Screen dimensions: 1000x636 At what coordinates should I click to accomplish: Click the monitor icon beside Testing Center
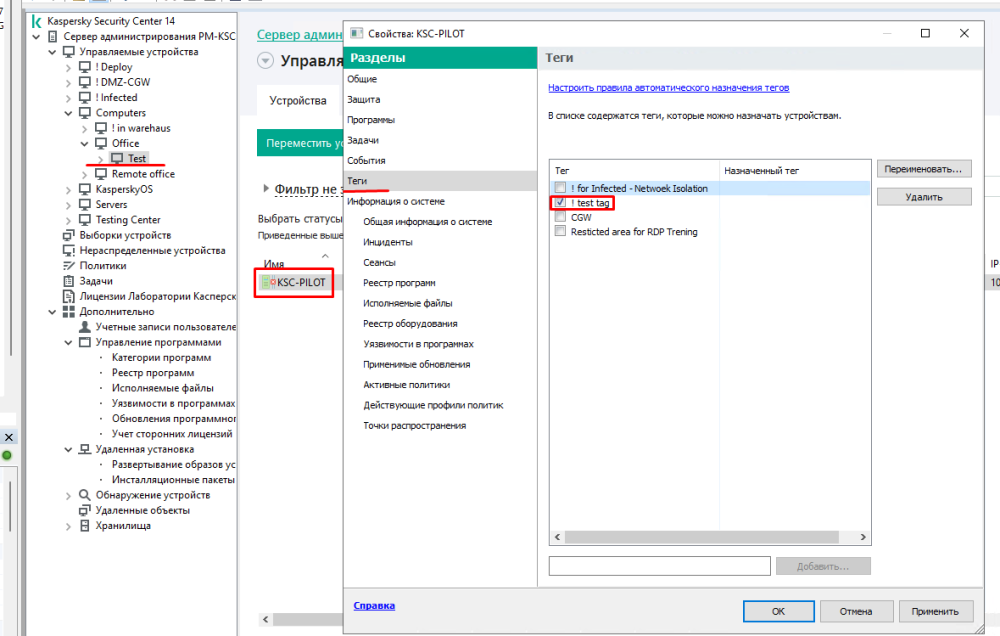85,220
